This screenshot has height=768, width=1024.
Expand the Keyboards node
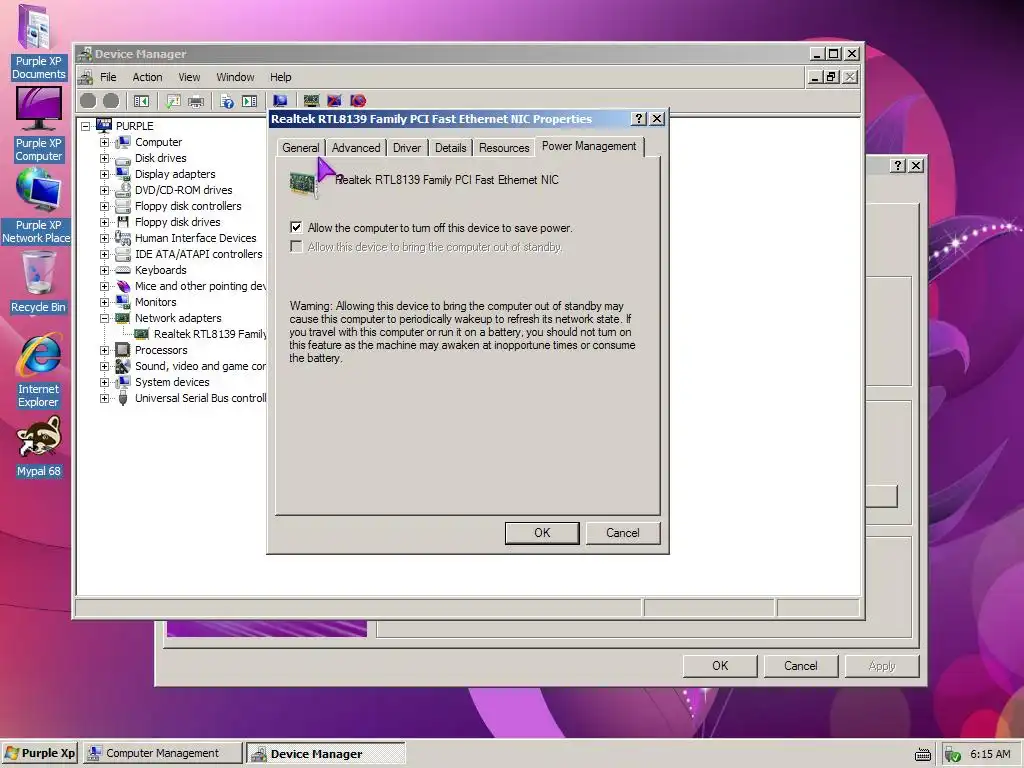click(104, 270)
